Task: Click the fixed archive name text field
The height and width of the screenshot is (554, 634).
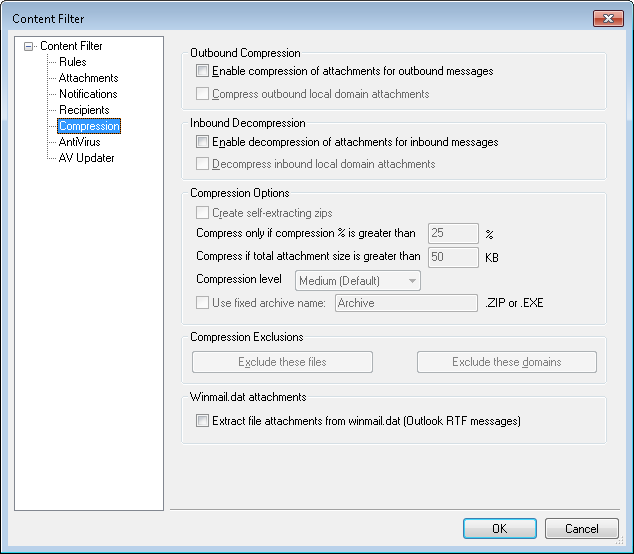Action: [406, 303]
